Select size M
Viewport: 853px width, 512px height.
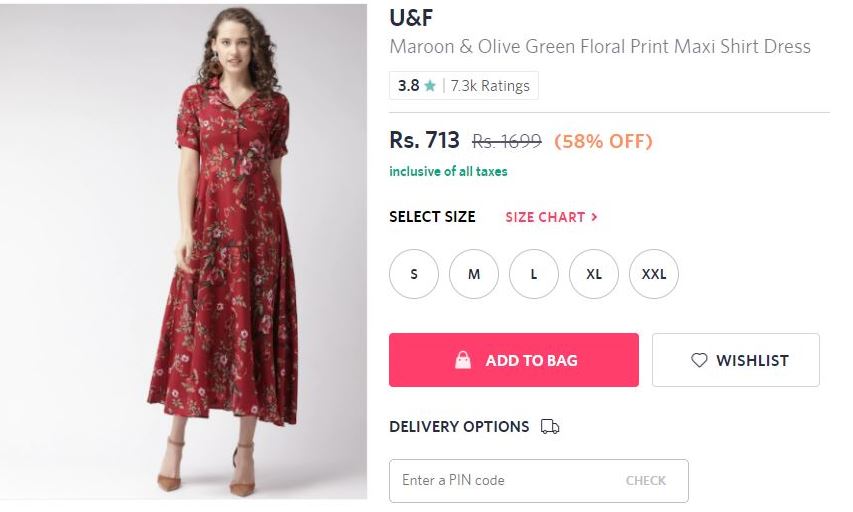coord(474,274)
